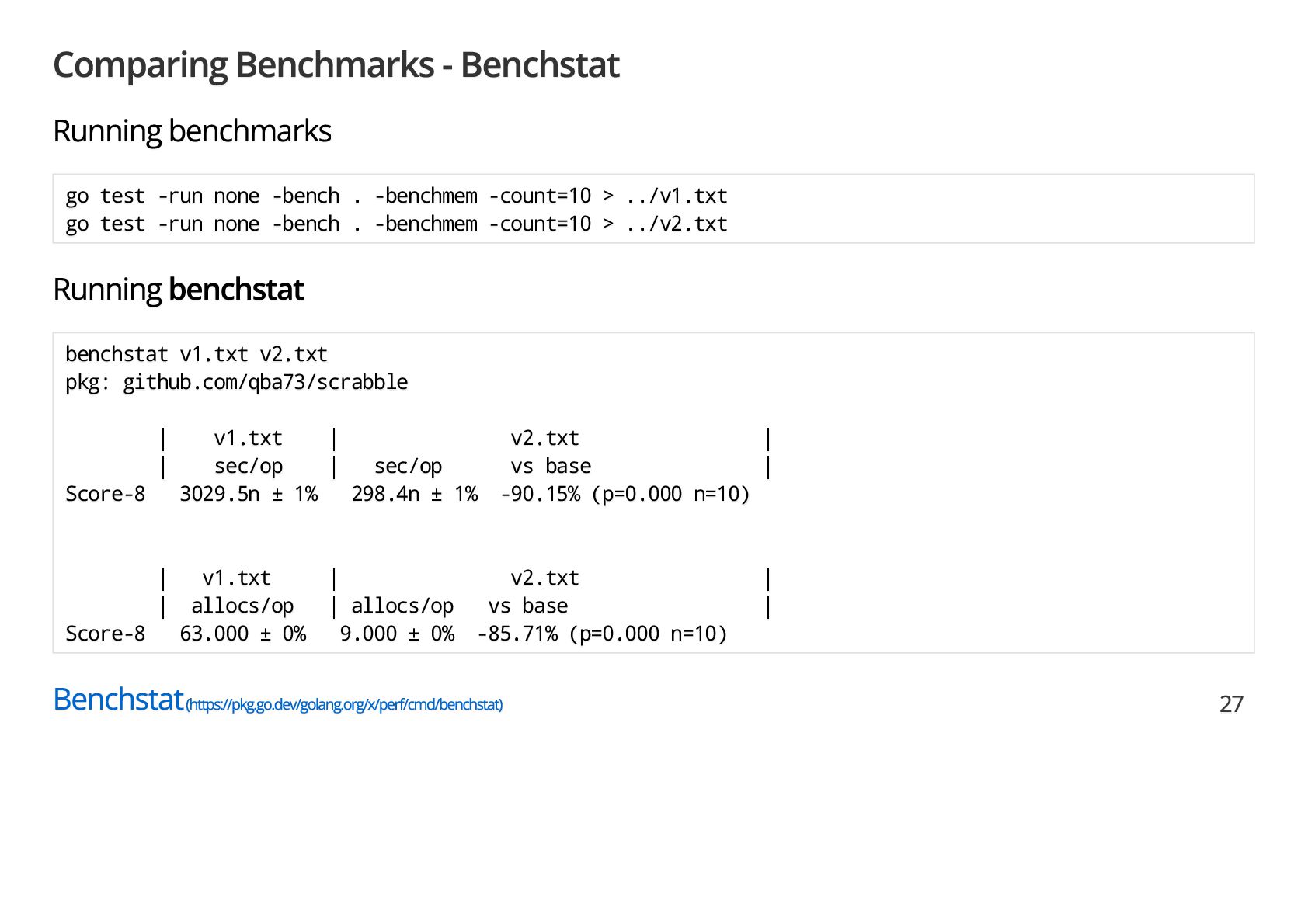Click the go test command writing to v2.txt
The width and height of the screenshot is (1308, 924).
(x=396, y=224)
